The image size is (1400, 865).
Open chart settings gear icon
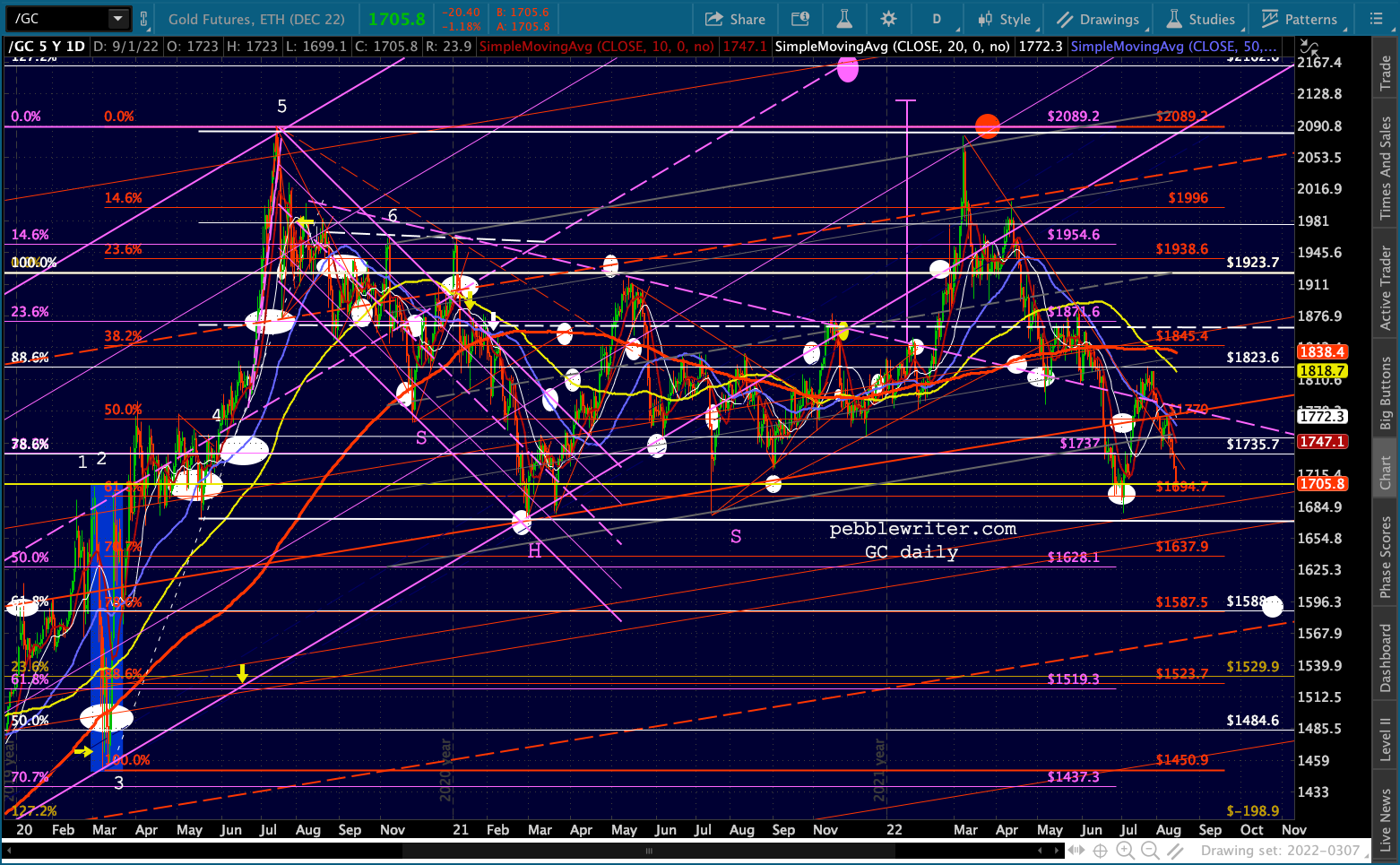(x=888, y=19)
